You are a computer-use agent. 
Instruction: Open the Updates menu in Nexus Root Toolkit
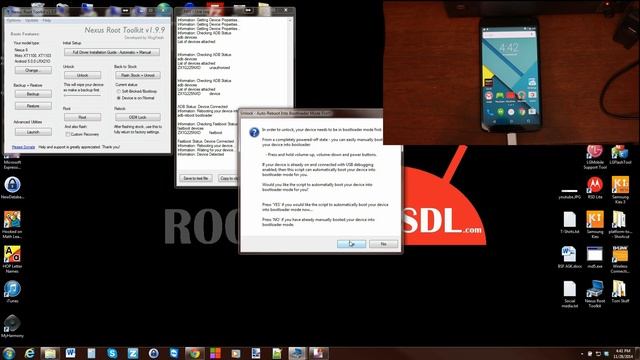click(x=31, y=20)
